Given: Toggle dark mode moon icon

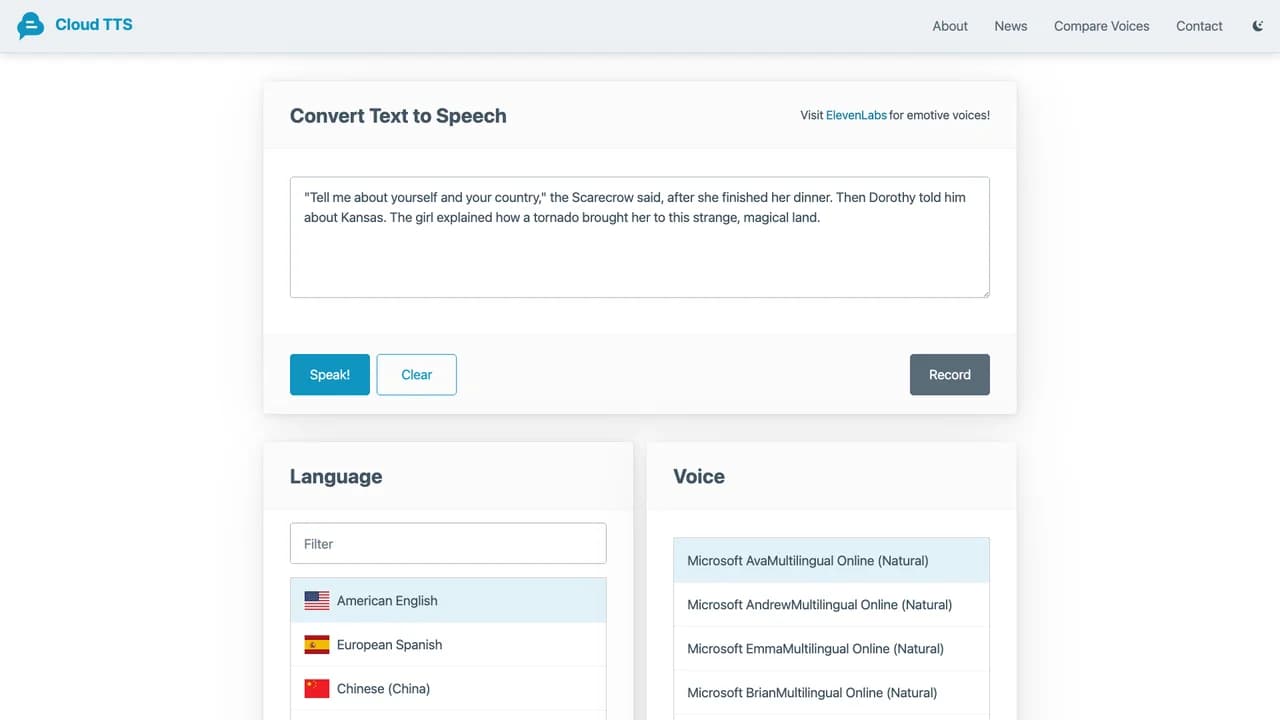Looking at the screenshot, I should pos(1258,26).
